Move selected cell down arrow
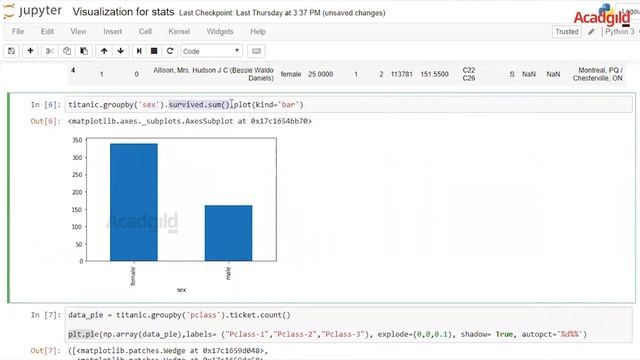 click(120, 51)
